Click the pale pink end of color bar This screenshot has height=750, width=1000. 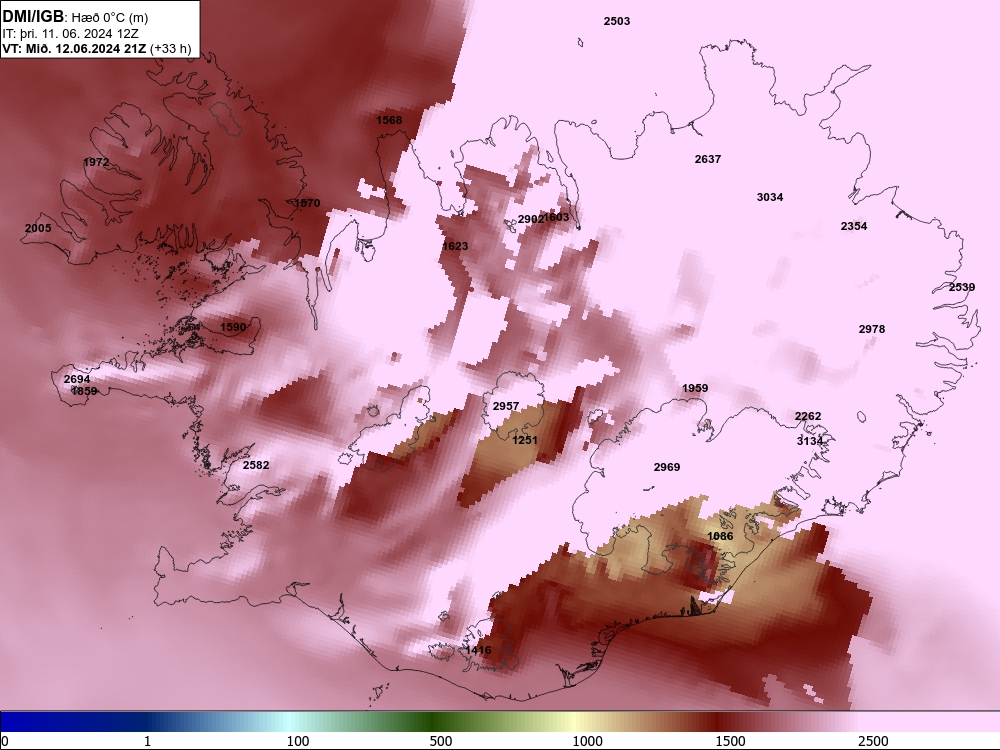tap(931, 722)
